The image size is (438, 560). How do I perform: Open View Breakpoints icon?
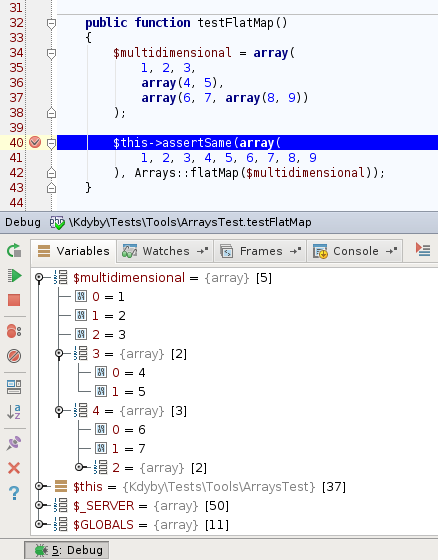point(14,331)
